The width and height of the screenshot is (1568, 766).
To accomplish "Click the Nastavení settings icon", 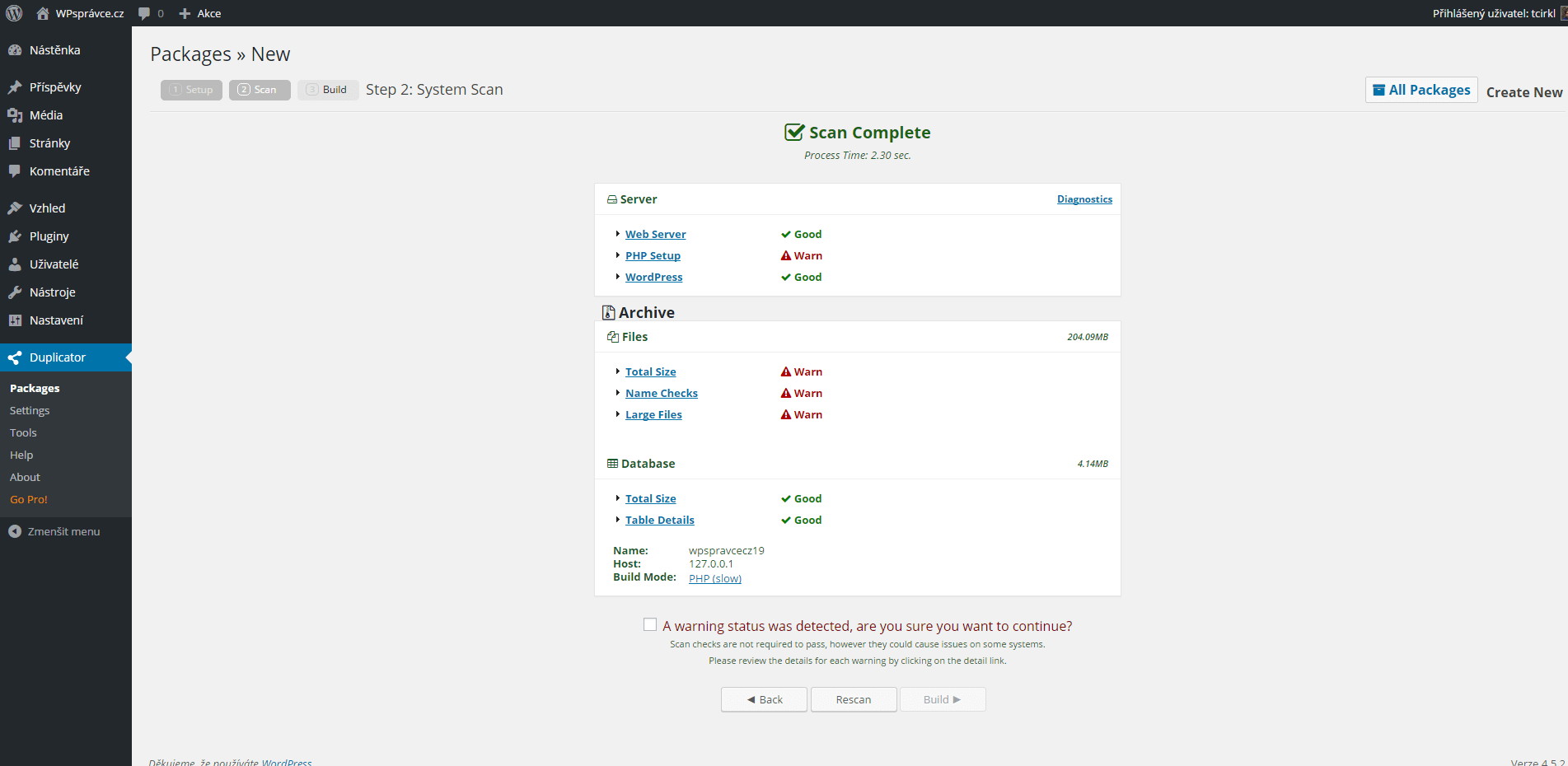I will pos(15,320).
